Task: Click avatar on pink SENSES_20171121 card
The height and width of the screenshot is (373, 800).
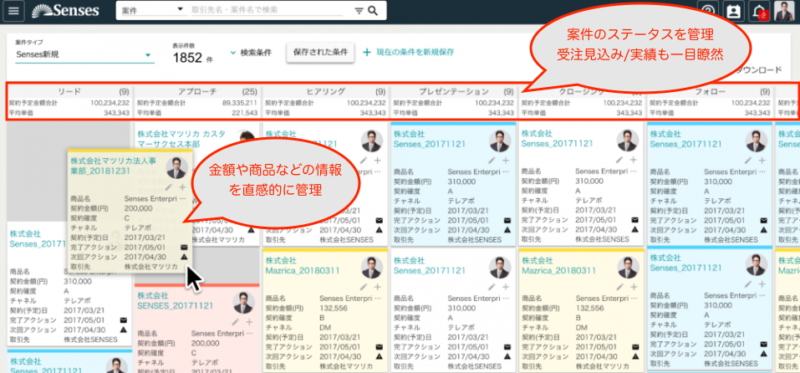Action: click(244, 303)
